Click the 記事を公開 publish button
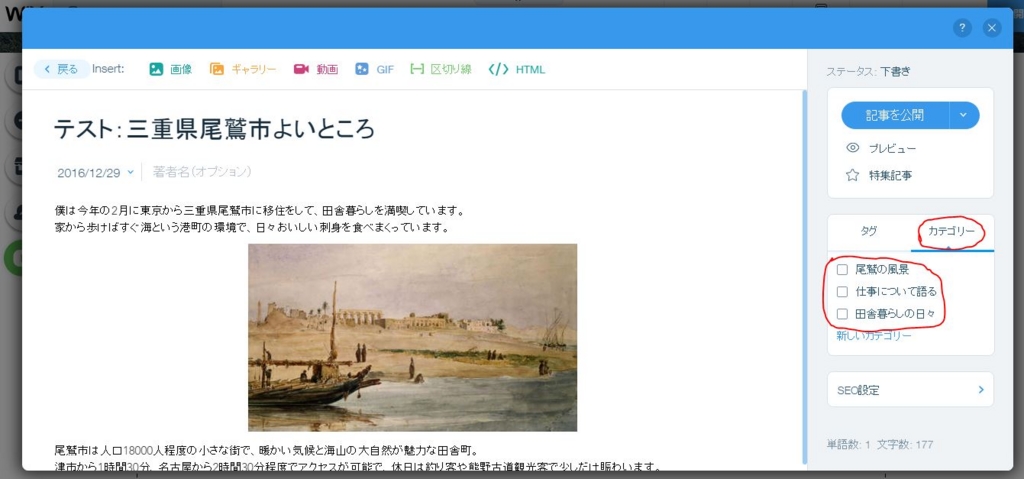Image resolution: width=1024 pixels, height=479 pixels. coord(895,115)
